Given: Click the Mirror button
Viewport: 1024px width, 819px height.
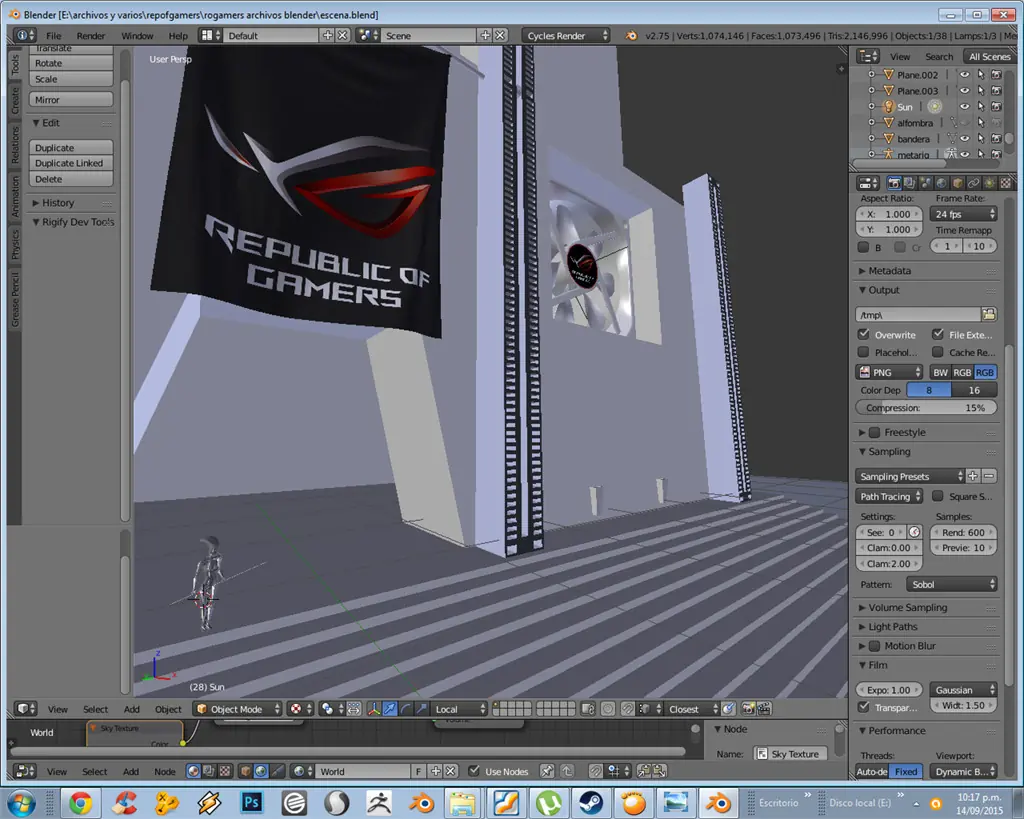Looking at the screenshot, I should 71,99.
